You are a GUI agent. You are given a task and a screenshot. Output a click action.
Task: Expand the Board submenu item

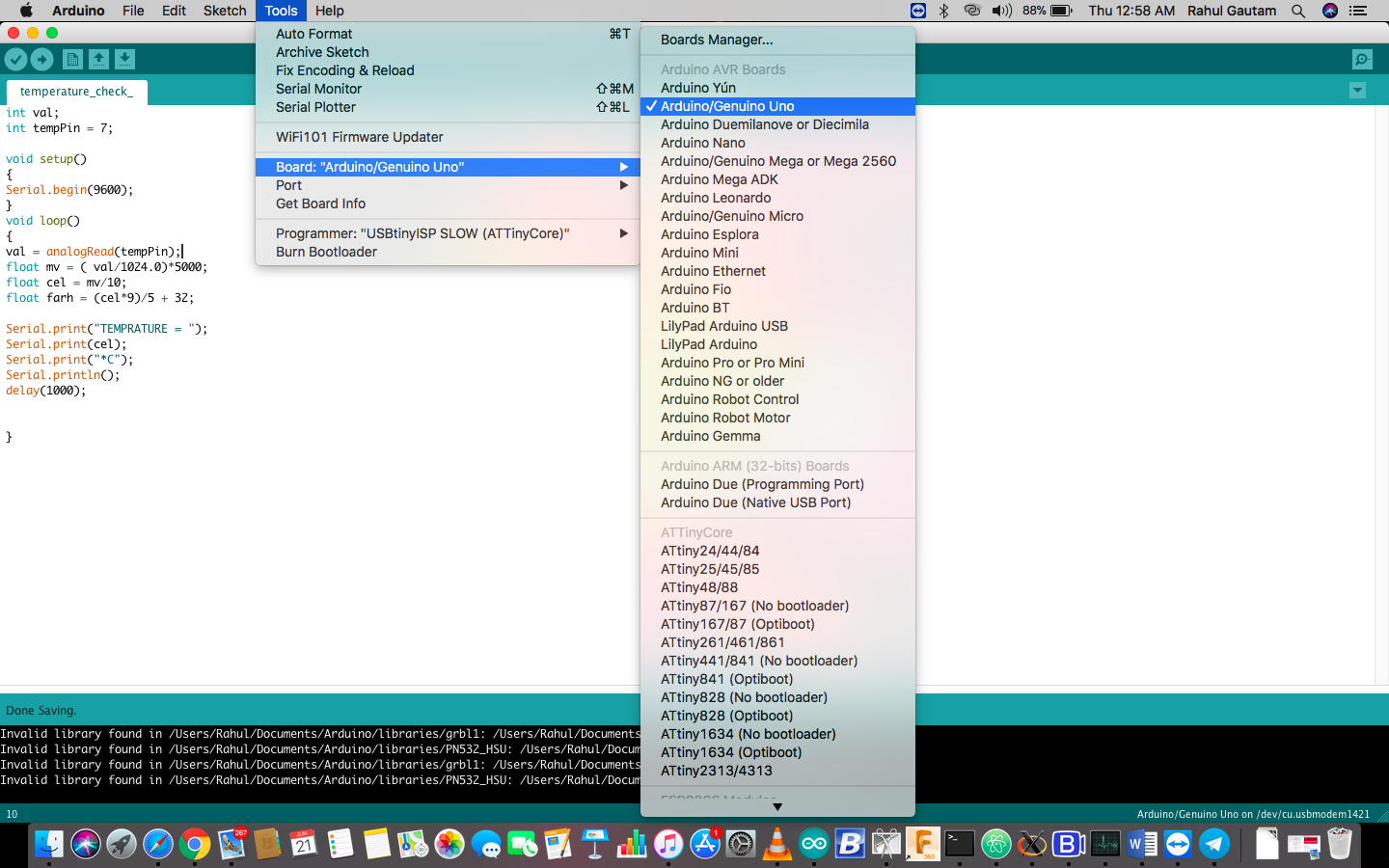point(448,167)
